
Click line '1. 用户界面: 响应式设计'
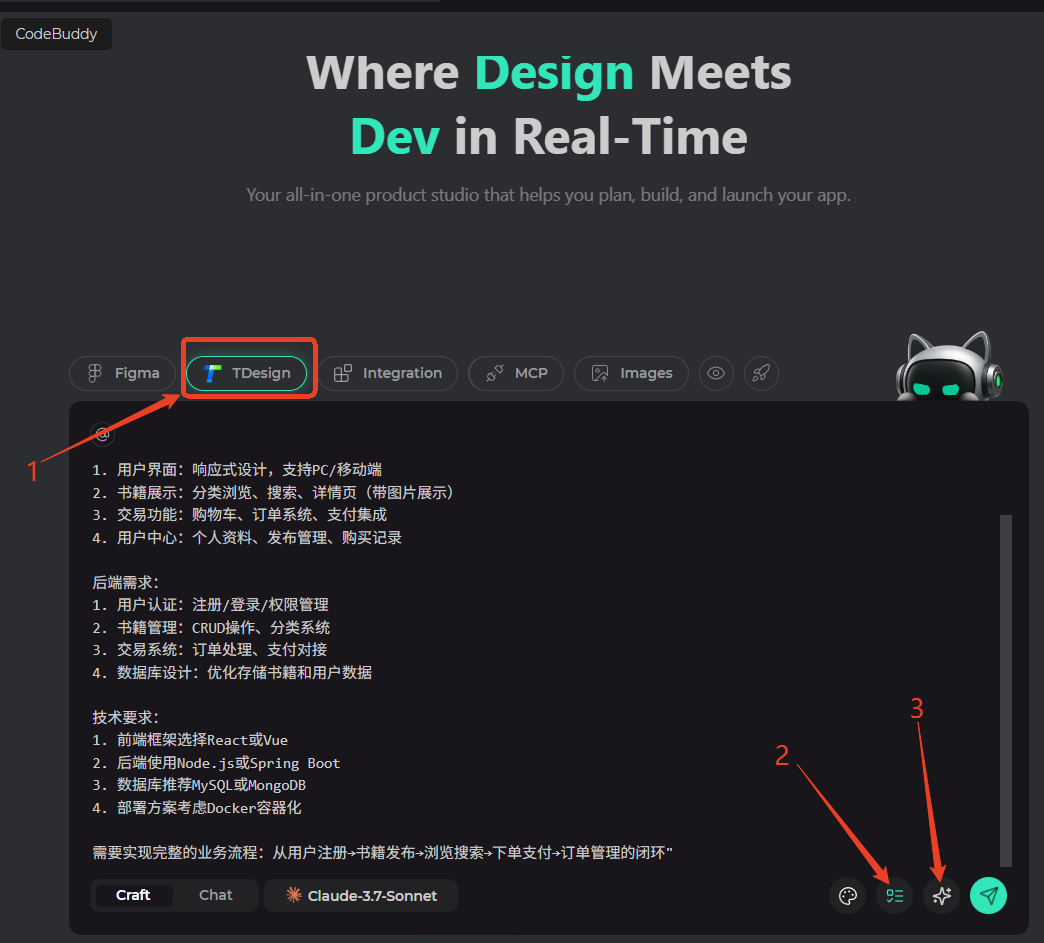237,470
